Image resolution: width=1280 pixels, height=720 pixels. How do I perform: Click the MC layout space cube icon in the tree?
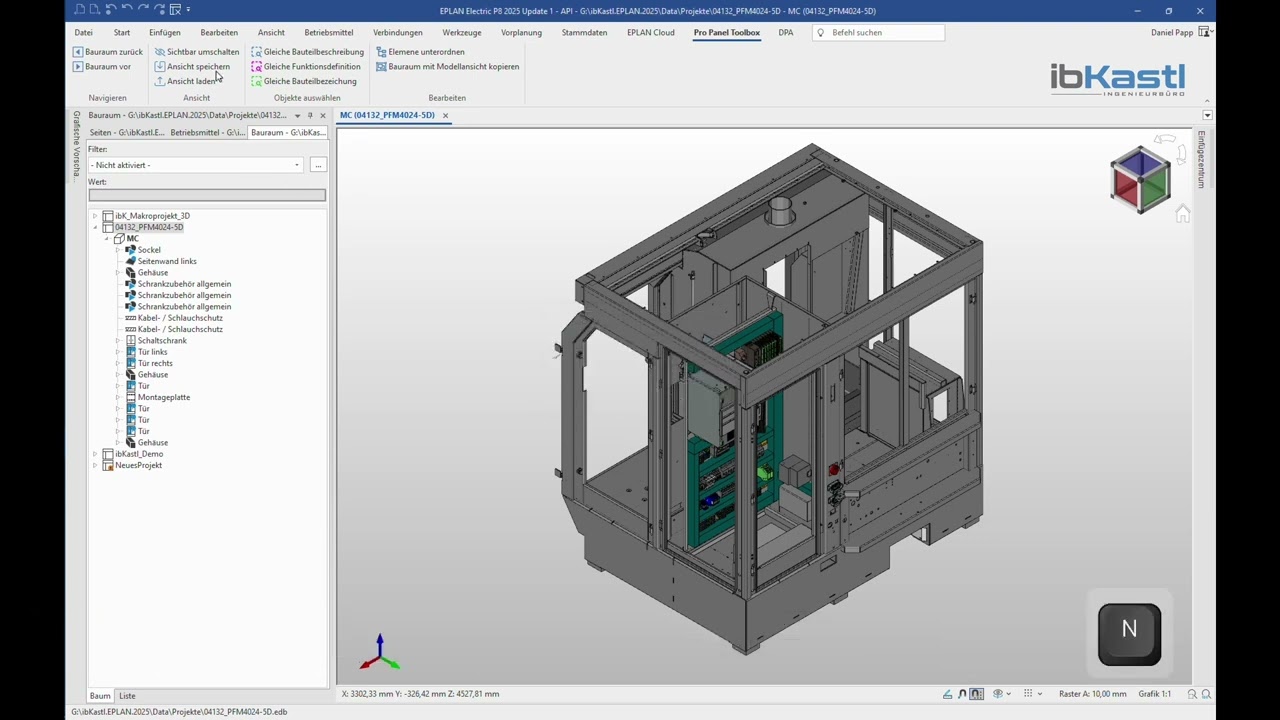point(119,239)
